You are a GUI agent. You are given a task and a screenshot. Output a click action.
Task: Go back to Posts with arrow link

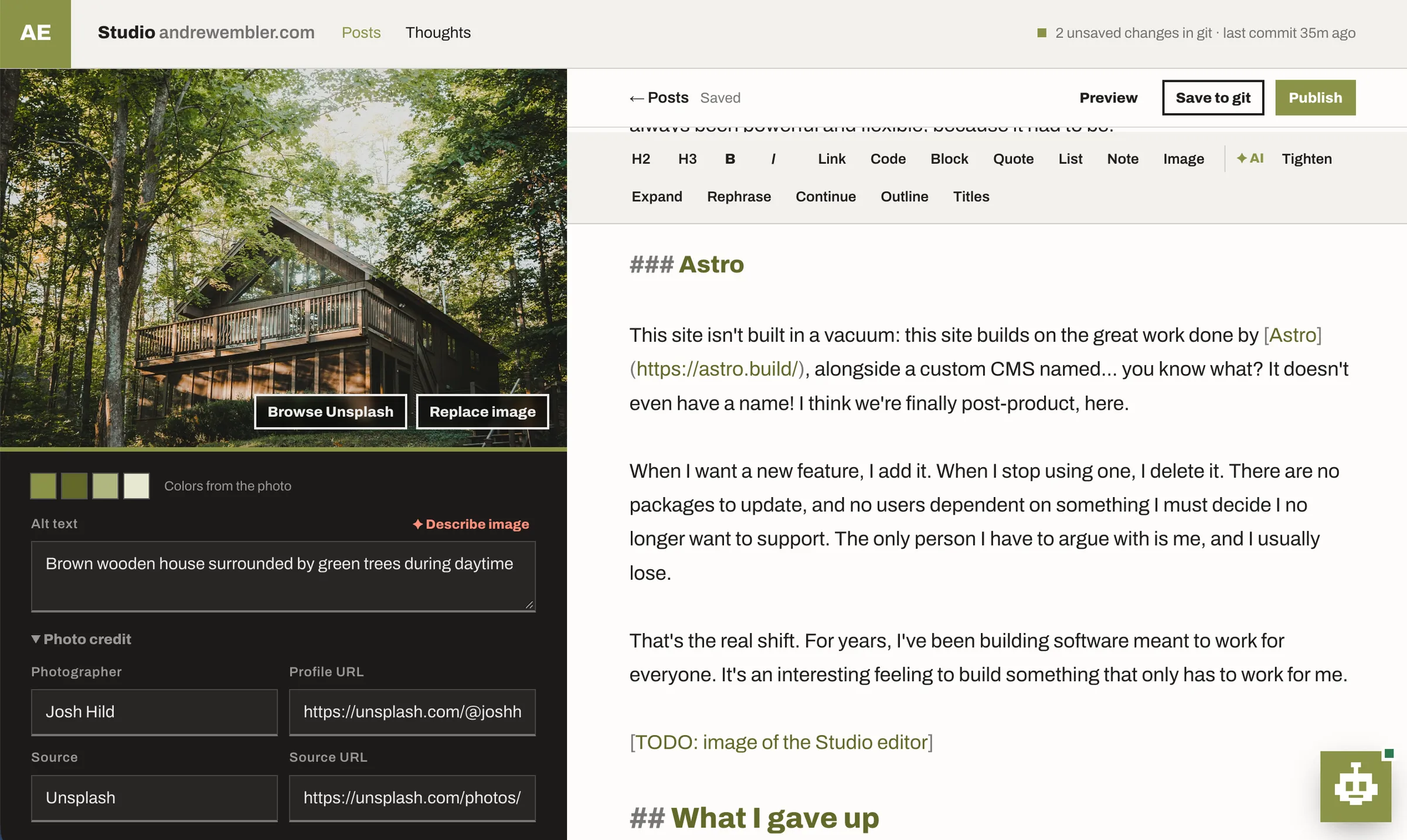(659, 98)
